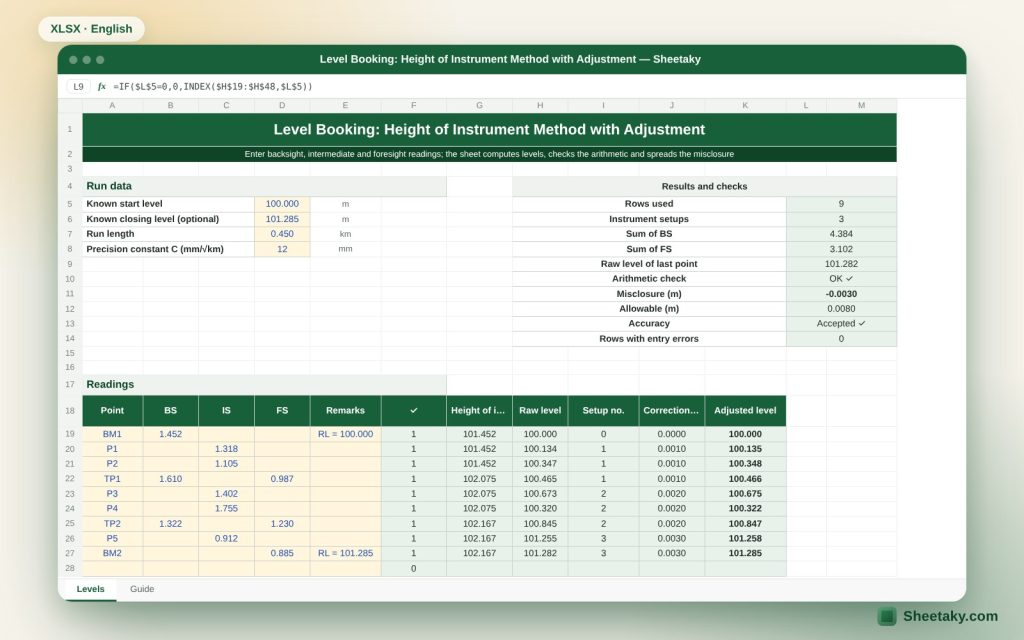Select the TP2 backsight 1.322

(170, 524)
